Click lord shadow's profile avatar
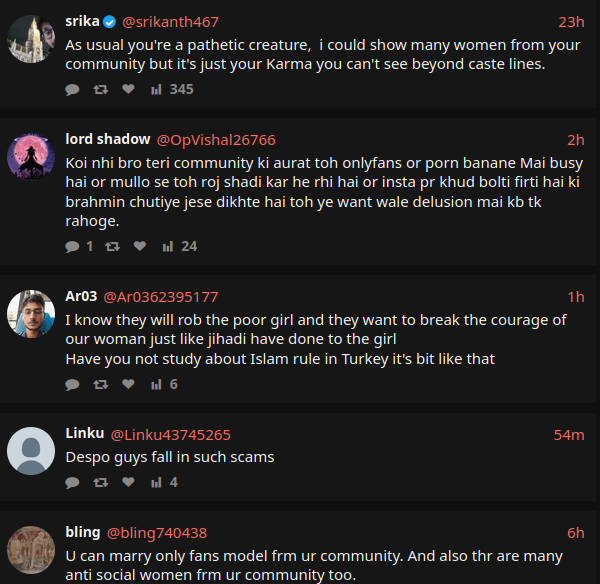The height and width of the screenshot is (584, 600). [31, 157]
